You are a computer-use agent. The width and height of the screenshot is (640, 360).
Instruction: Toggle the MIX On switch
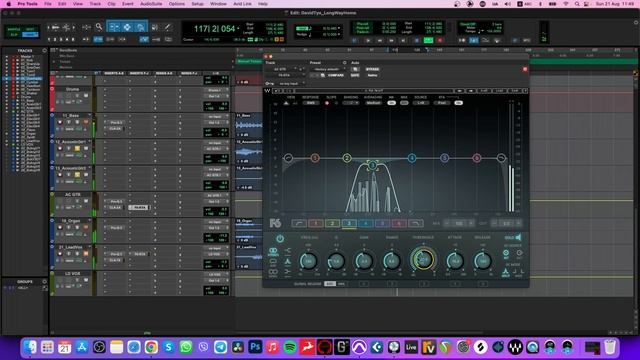pos(391,103)
